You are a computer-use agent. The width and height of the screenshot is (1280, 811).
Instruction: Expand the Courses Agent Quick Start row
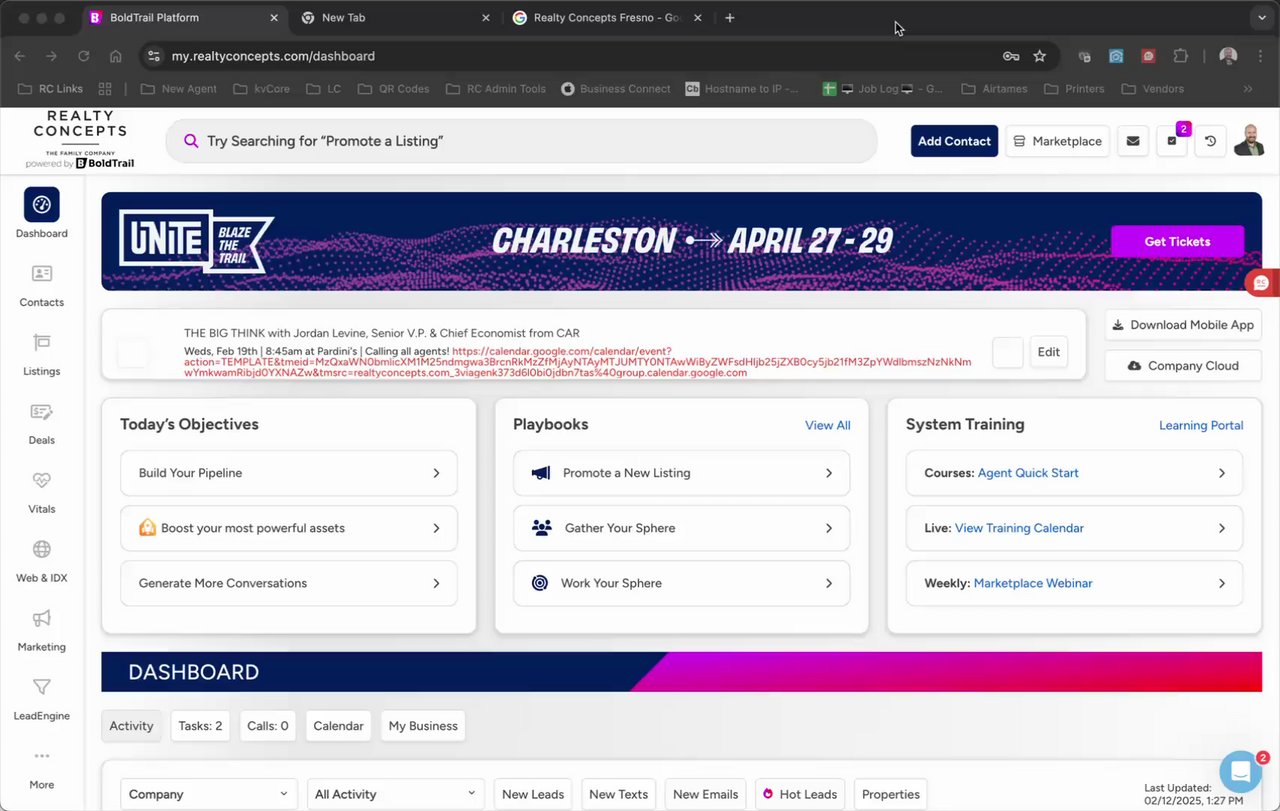tap(1075, 473)
